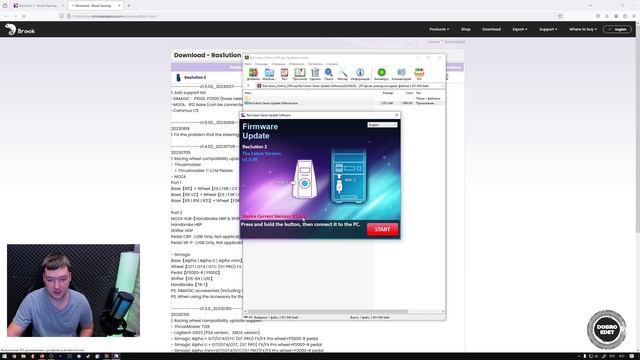
Task: Click WinRAR View (Просмотр) toolbar icon
Action: click(300, 74)
